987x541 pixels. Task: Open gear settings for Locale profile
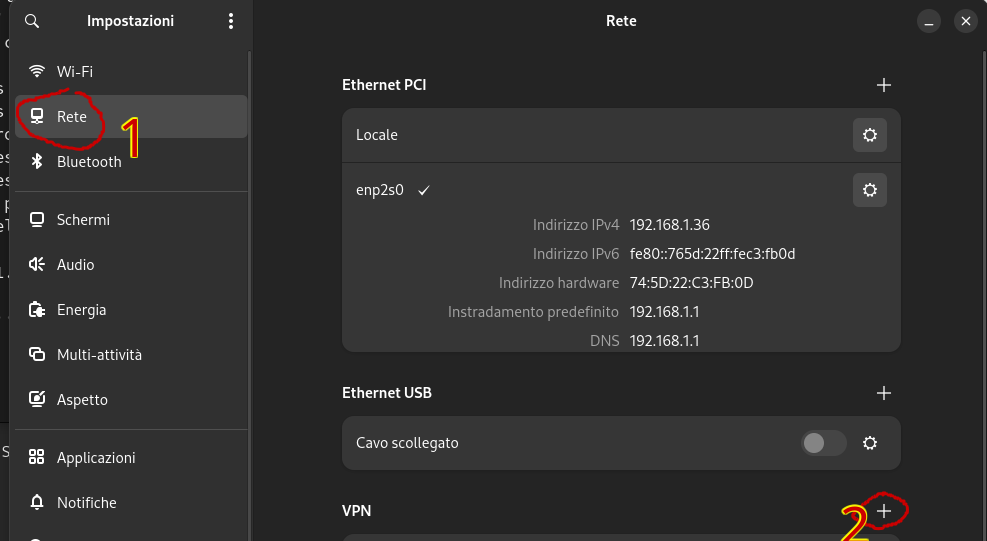pyautogui.click(x=870, y=135)
